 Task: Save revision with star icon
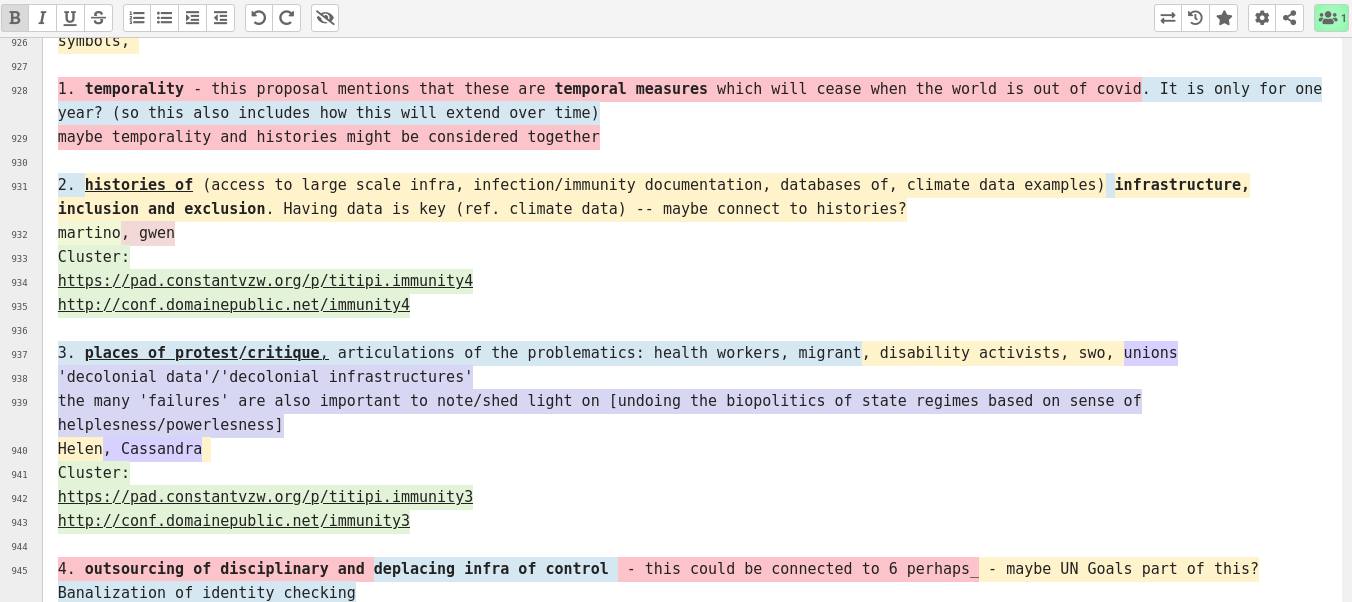1224,18
